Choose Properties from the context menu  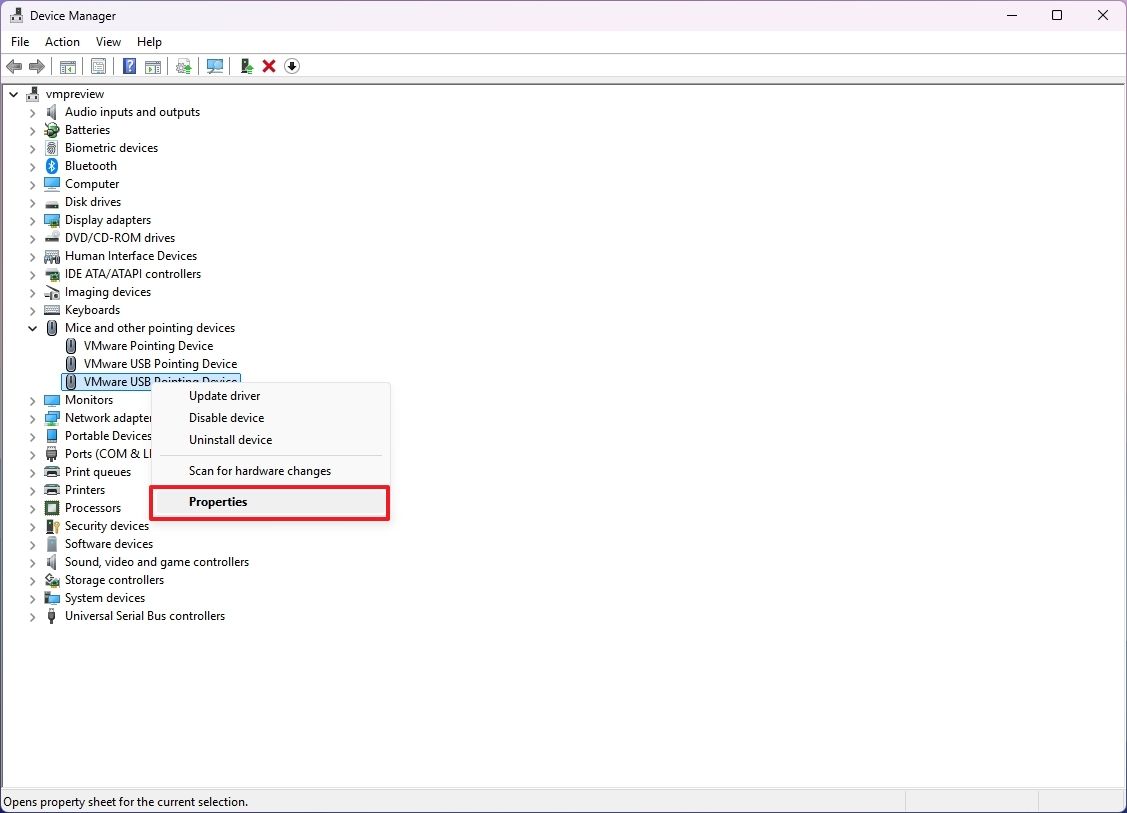(218, 501)
